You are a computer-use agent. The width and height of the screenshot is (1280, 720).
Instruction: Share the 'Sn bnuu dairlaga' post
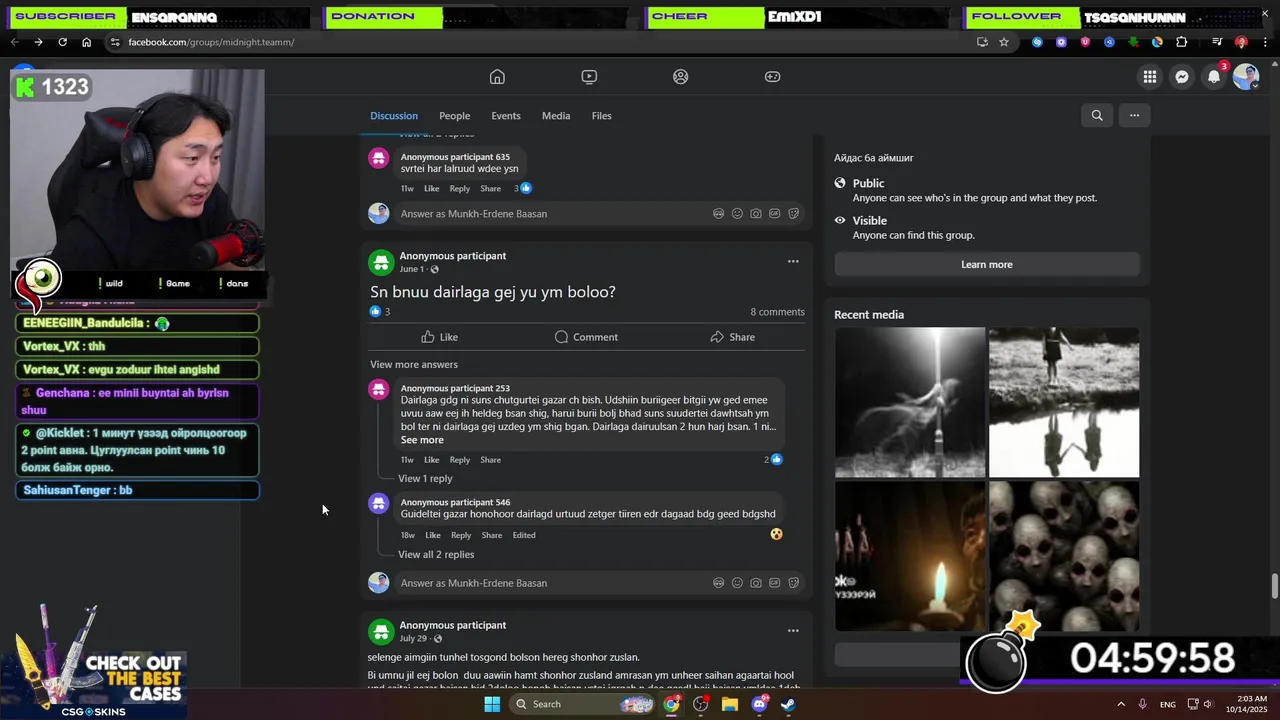(732, 337)
